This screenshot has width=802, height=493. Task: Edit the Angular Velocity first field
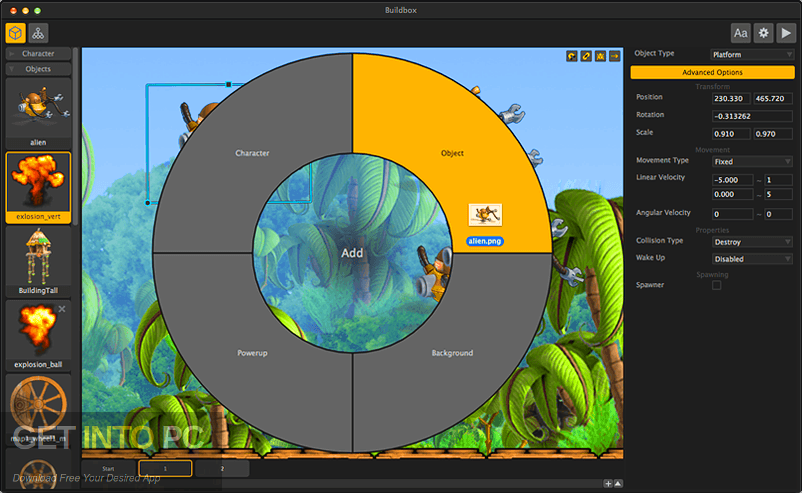point(732,214)
